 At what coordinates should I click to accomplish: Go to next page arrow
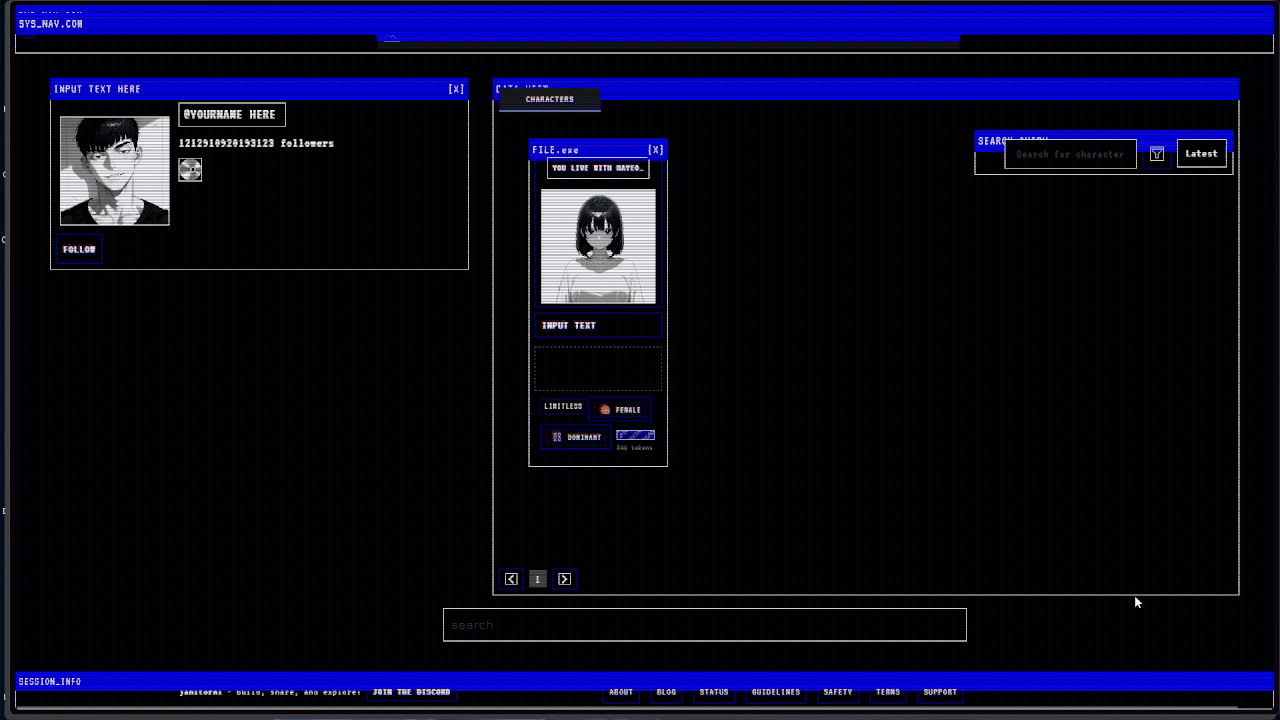click(564, 579)
